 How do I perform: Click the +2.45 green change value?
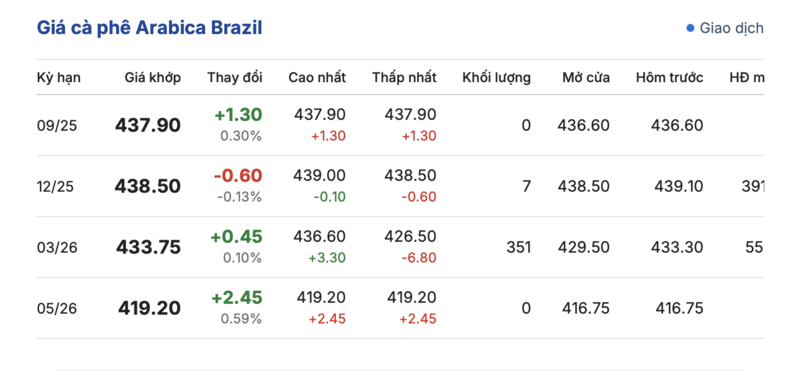pos(237,298)
